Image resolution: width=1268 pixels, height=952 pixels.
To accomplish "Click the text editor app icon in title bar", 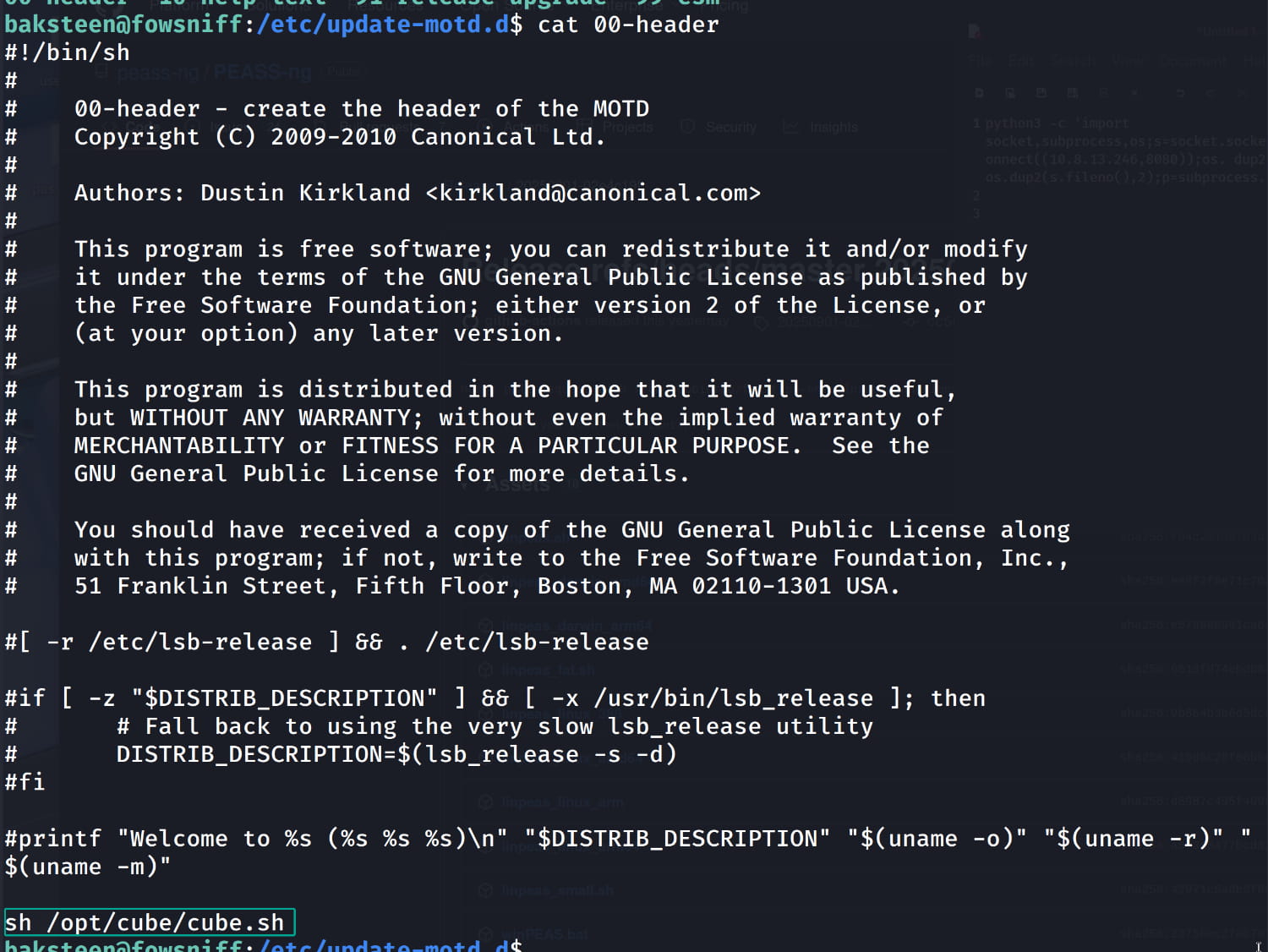I will (x=975, y=31).
